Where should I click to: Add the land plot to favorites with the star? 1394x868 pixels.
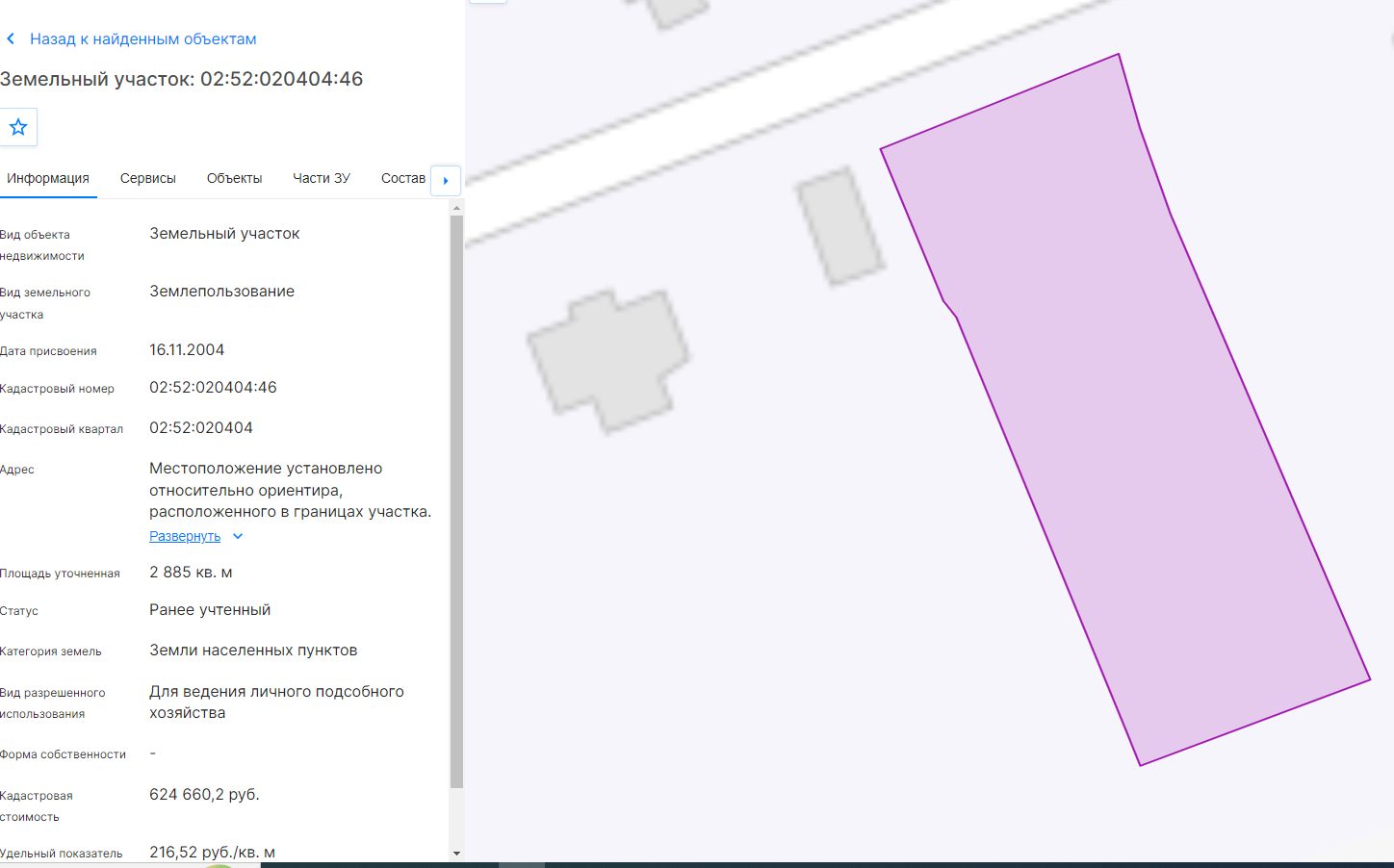pos(18,127)
